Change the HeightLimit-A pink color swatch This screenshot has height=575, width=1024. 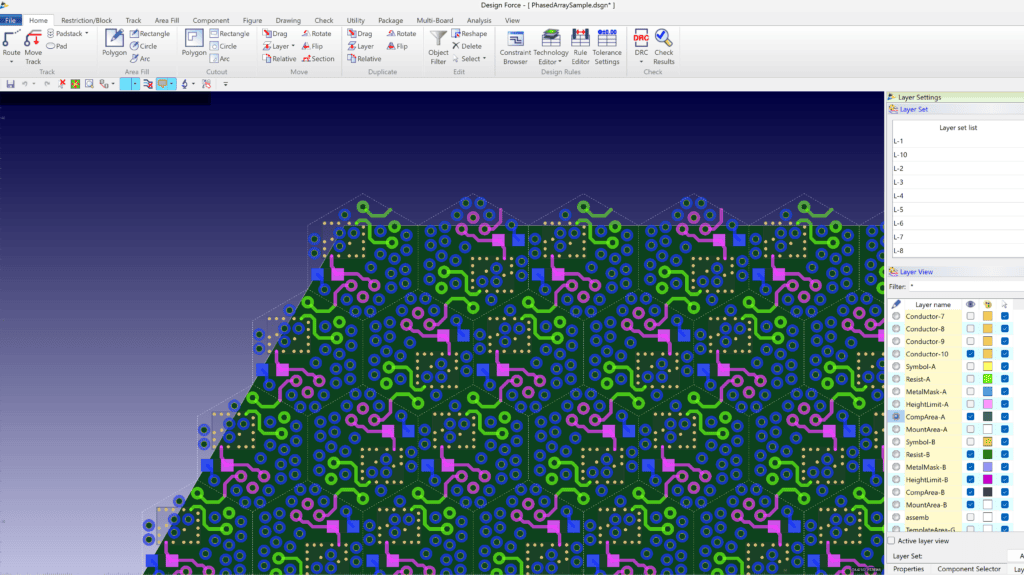click(x=987, y=404)
